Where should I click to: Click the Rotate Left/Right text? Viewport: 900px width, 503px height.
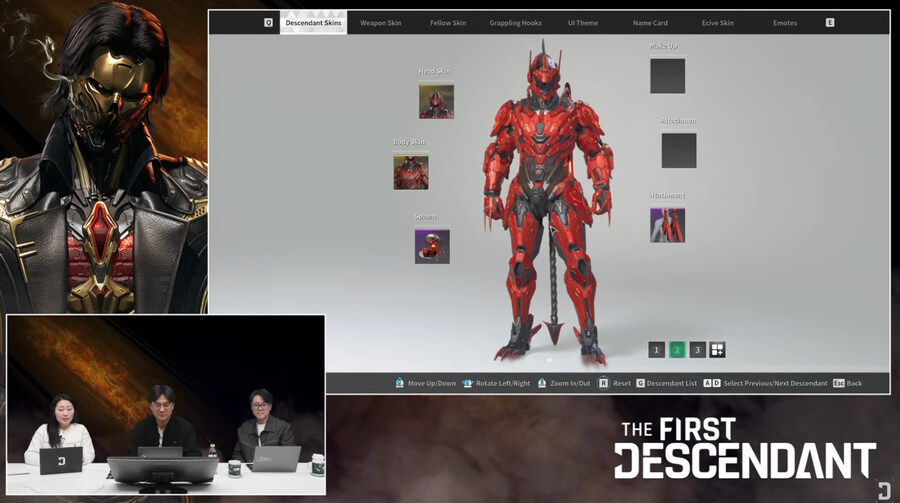[503, 384]
